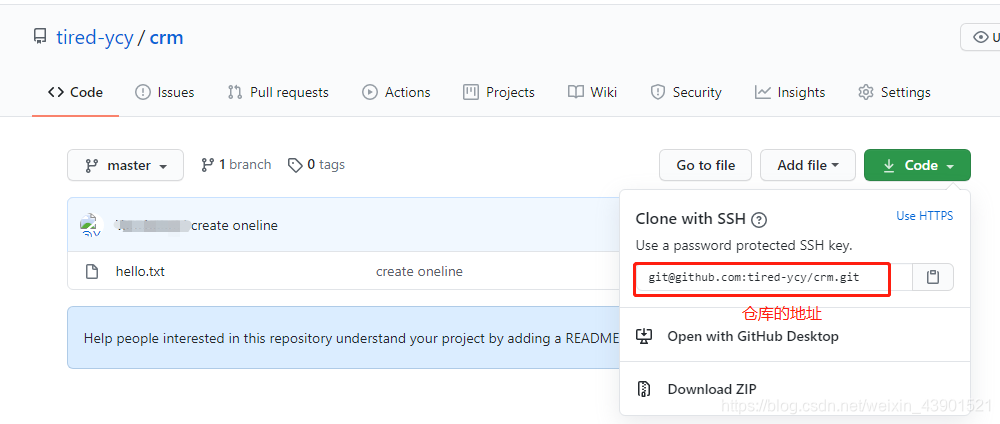
Task: Open repository Settings tab
Action: (x=894, y=92)
